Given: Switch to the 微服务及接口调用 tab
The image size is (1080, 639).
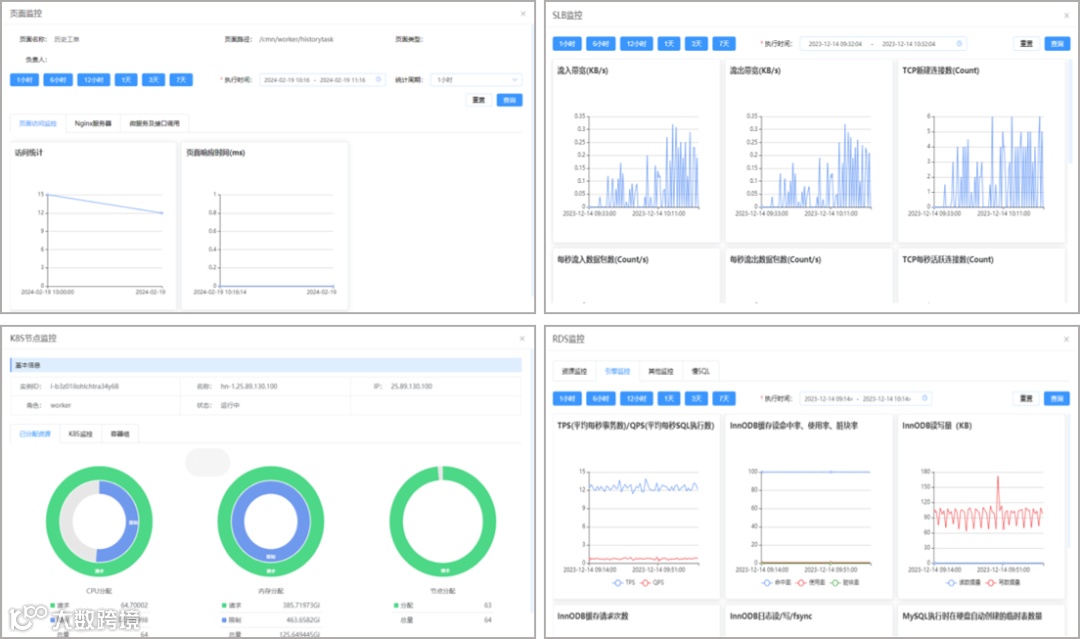Looking at the screenshot, I should click(x=154, y=123).
